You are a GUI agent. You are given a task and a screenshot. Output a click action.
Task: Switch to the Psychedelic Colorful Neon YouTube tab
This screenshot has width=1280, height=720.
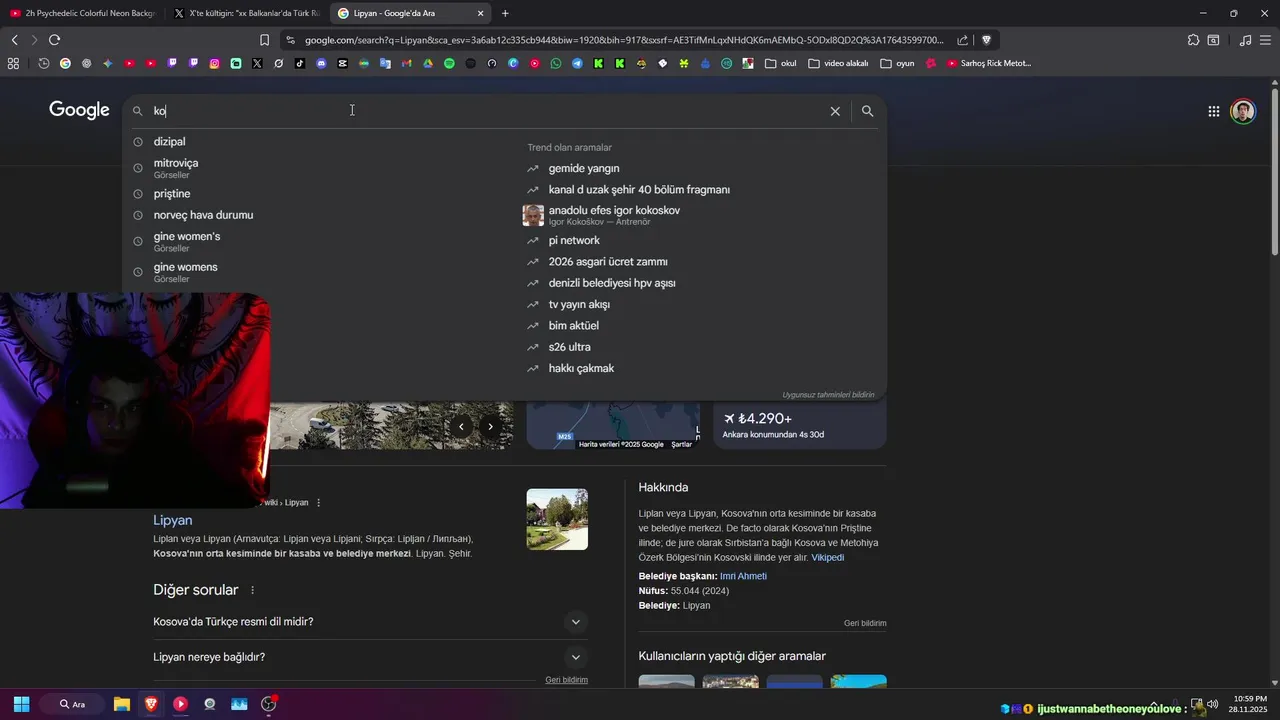pyautogui.click(x=82, y=13)
